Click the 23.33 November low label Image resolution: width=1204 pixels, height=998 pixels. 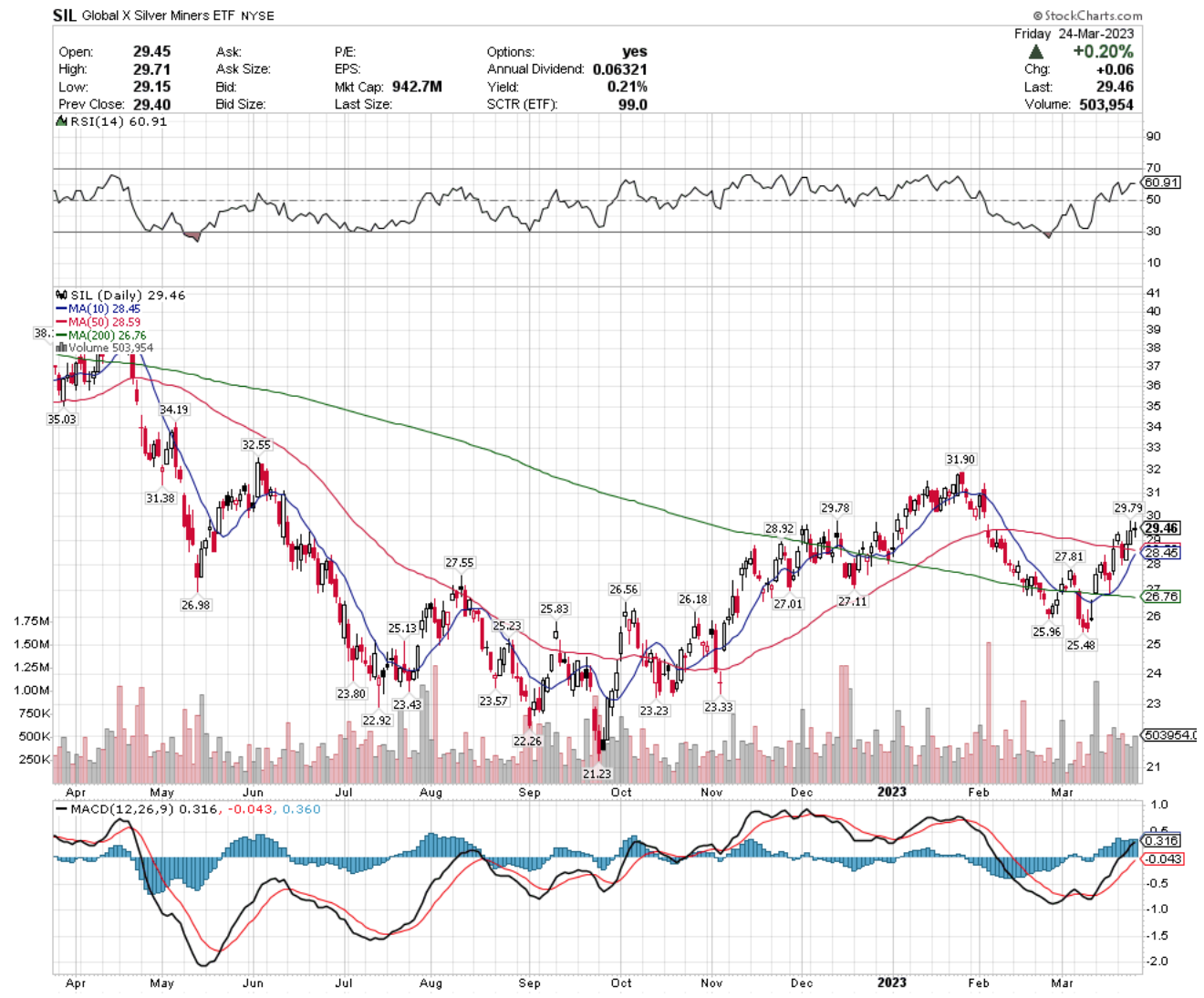(718, 707)
